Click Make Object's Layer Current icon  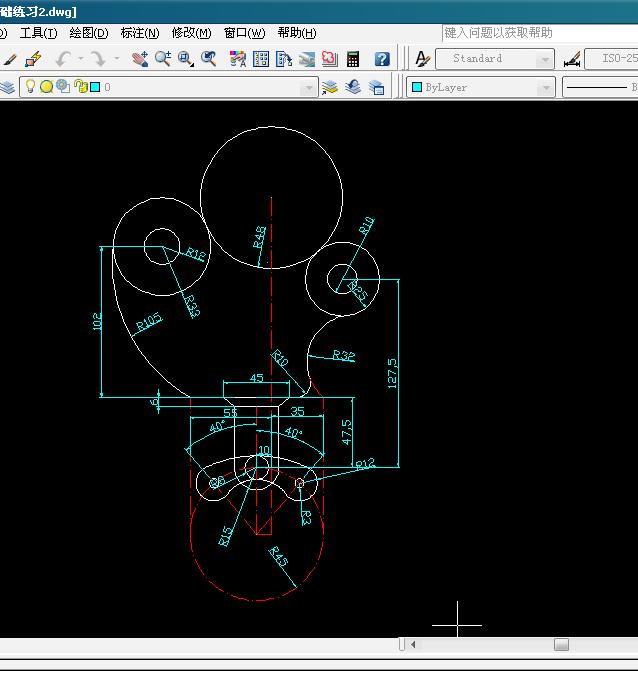click(x=330, y=87)
